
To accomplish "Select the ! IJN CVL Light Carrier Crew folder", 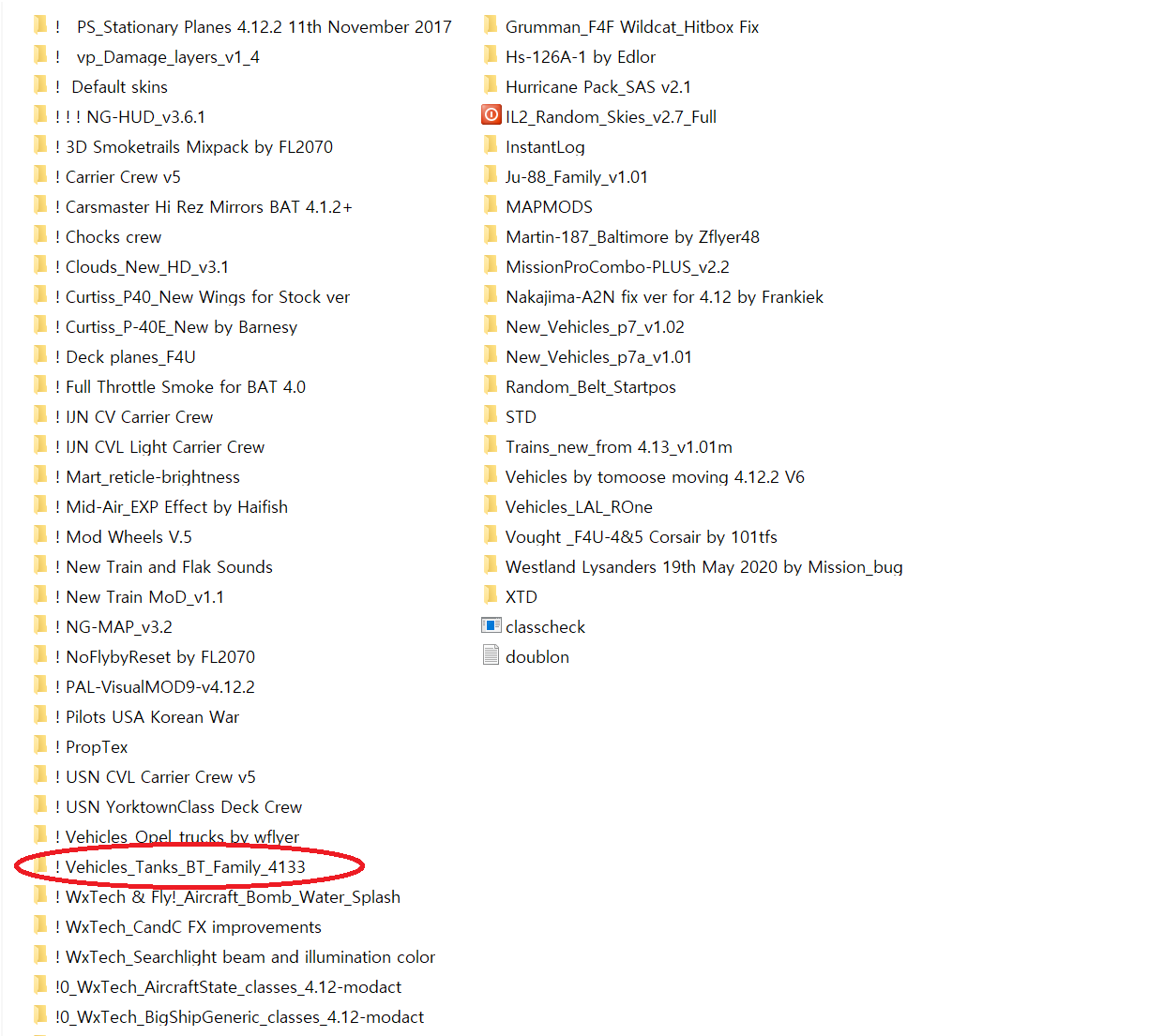I will click(159, 447).
